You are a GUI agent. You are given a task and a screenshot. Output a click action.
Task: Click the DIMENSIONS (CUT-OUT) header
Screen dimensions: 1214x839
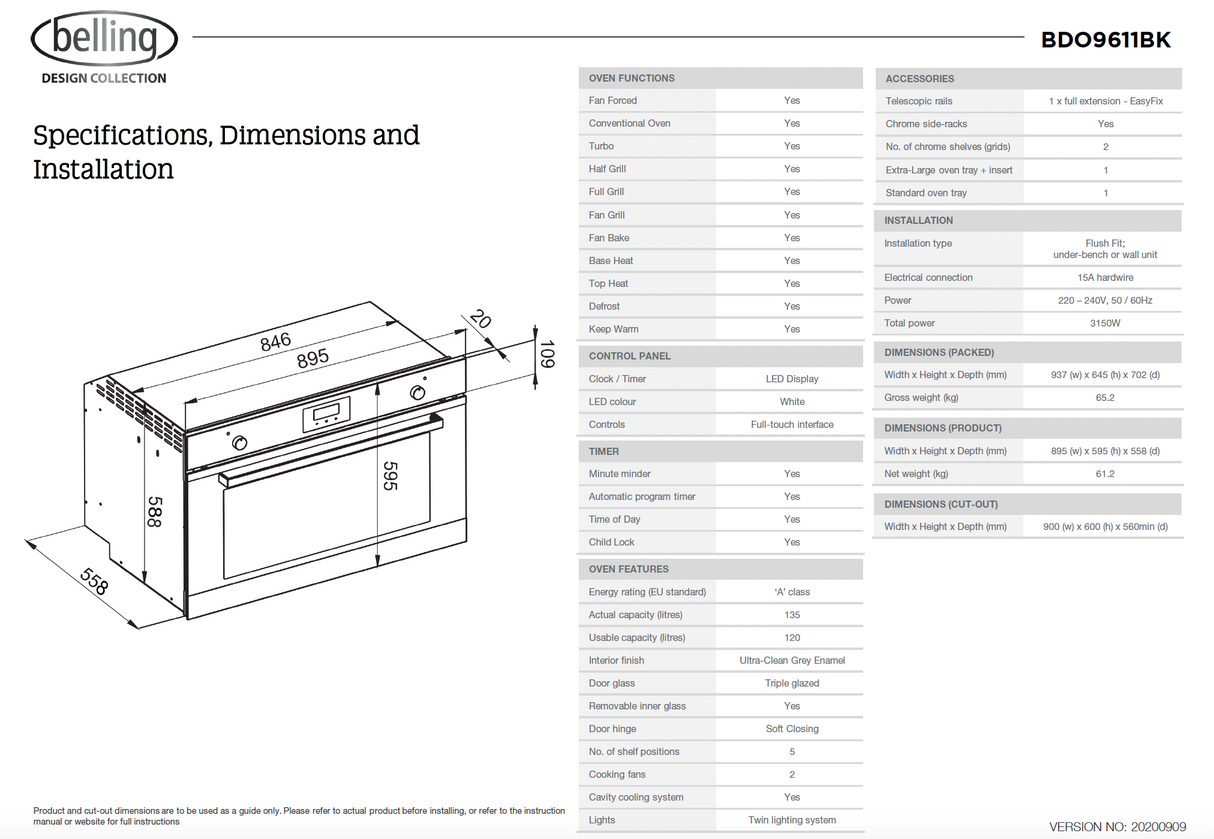click(941, 504)
